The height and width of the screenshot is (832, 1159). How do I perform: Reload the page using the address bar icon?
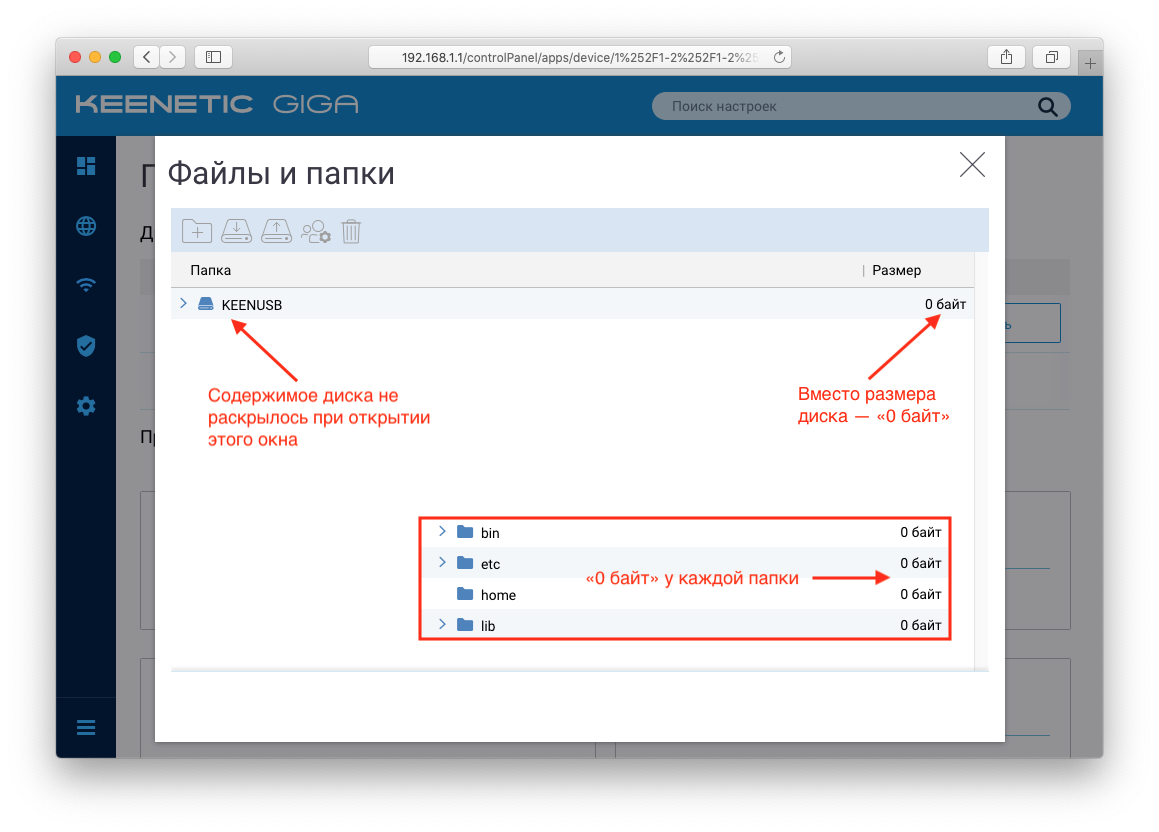coord(779,57)
